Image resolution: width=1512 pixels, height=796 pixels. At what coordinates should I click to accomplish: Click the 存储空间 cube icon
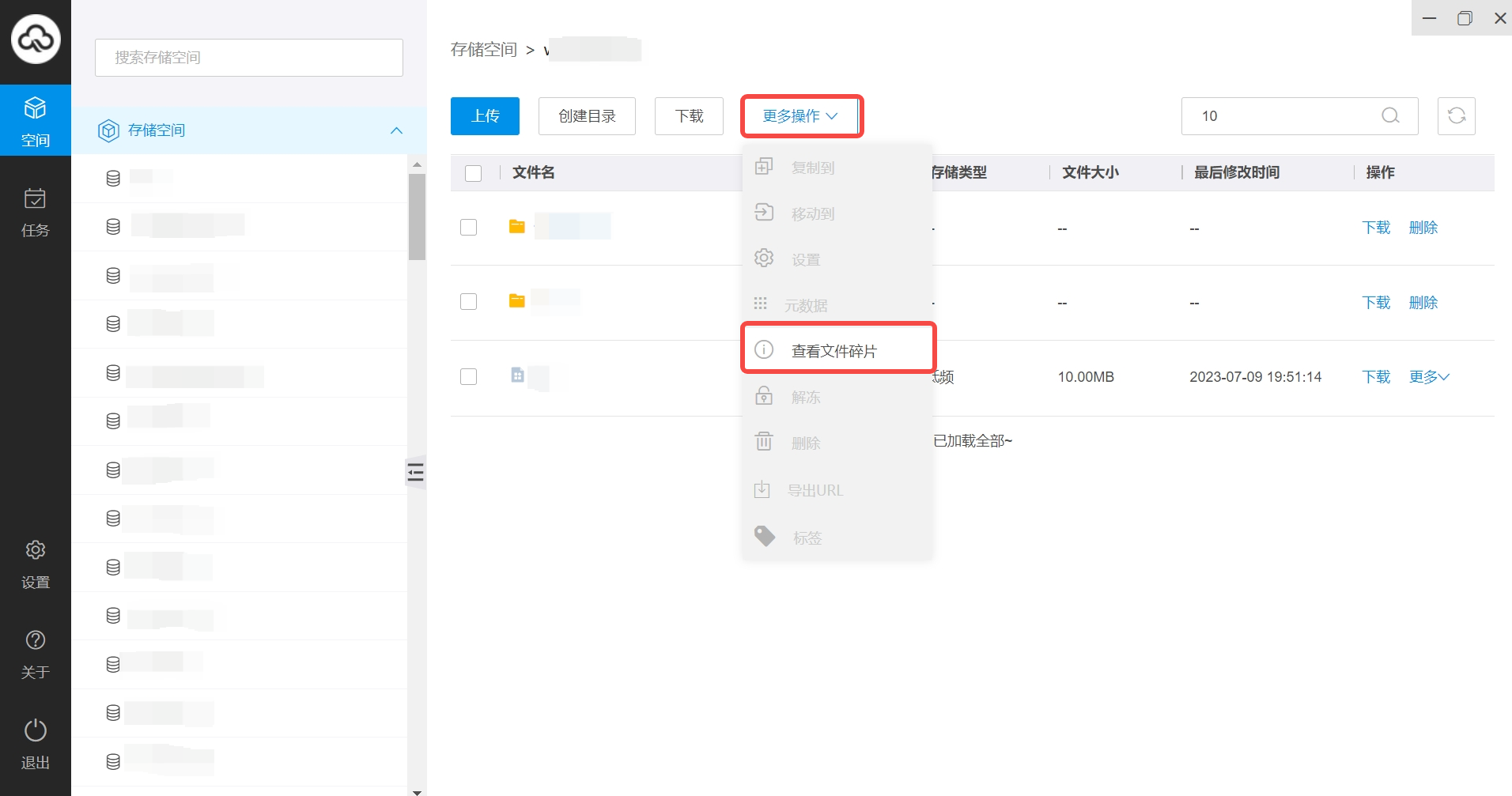(108, 130)
